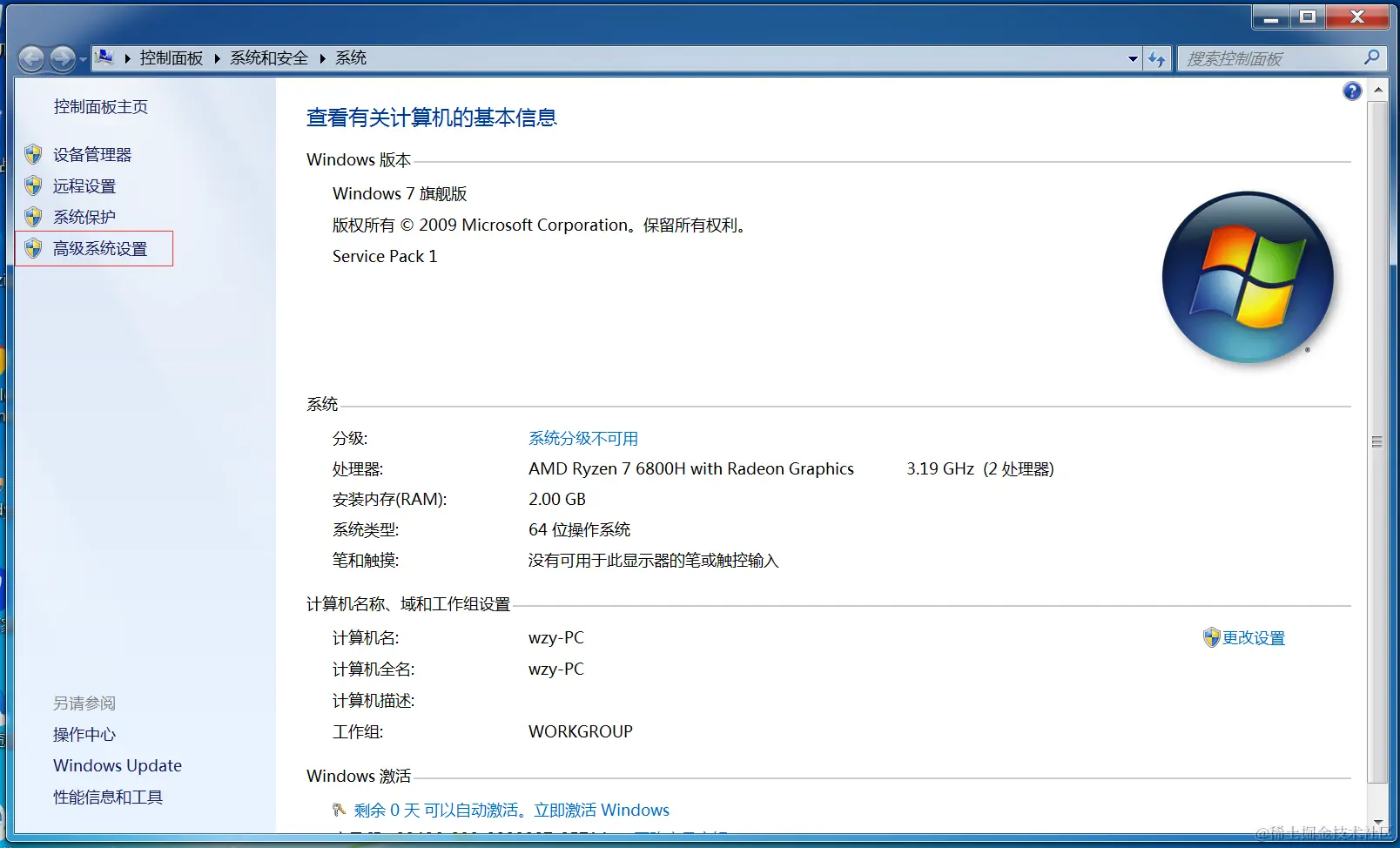Click the 查看有关计算机的基本信息 heading

[432, 118]
